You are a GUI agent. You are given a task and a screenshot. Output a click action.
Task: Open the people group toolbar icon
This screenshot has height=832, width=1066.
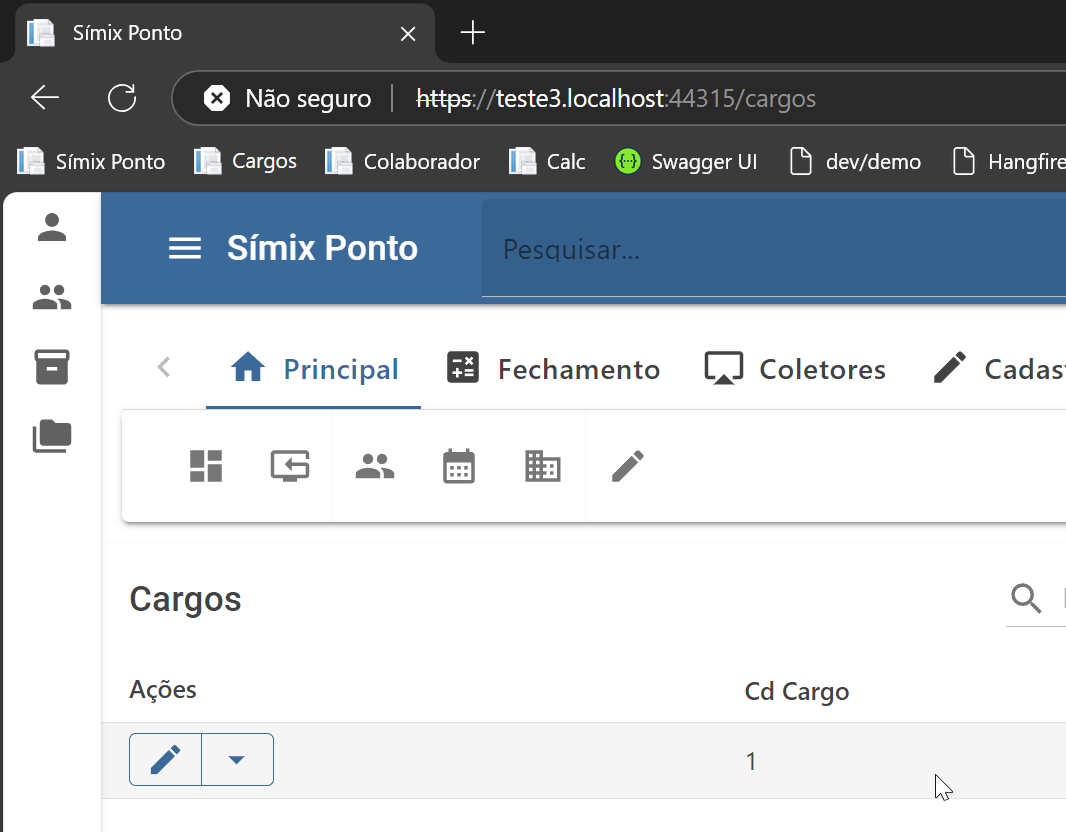[375, 466]
